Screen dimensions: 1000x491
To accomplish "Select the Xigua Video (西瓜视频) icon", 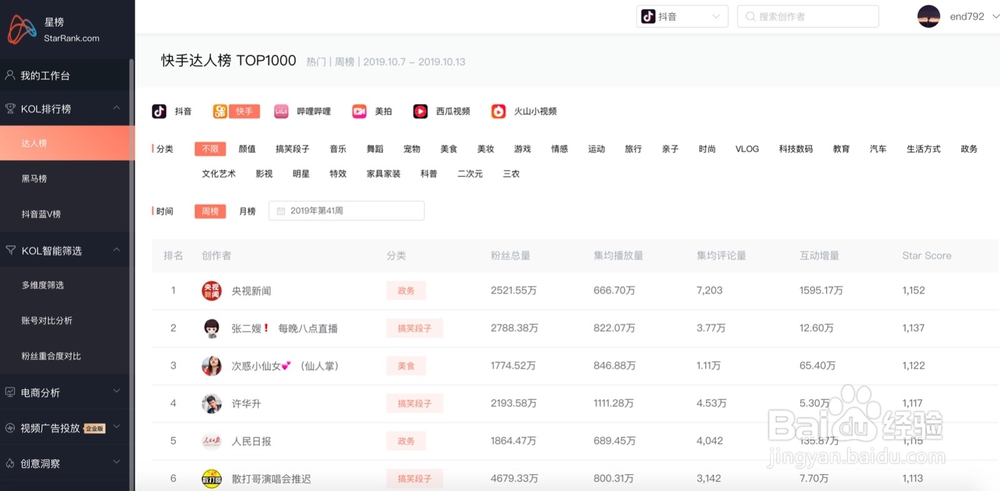I will (x=420, y=112).
